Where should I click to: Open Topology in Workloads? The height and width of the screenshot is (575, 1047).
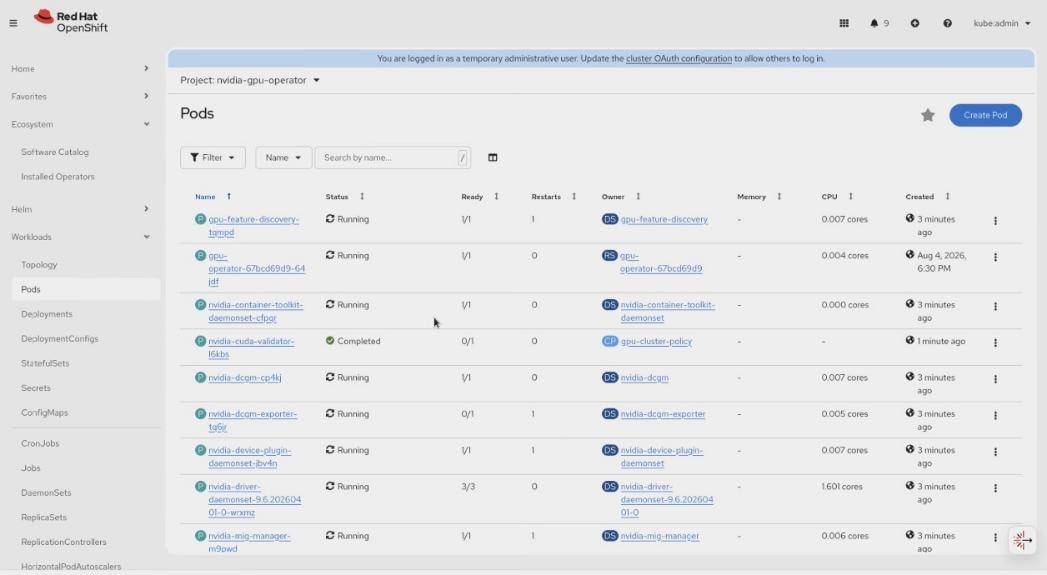click(x=39, y=265)
